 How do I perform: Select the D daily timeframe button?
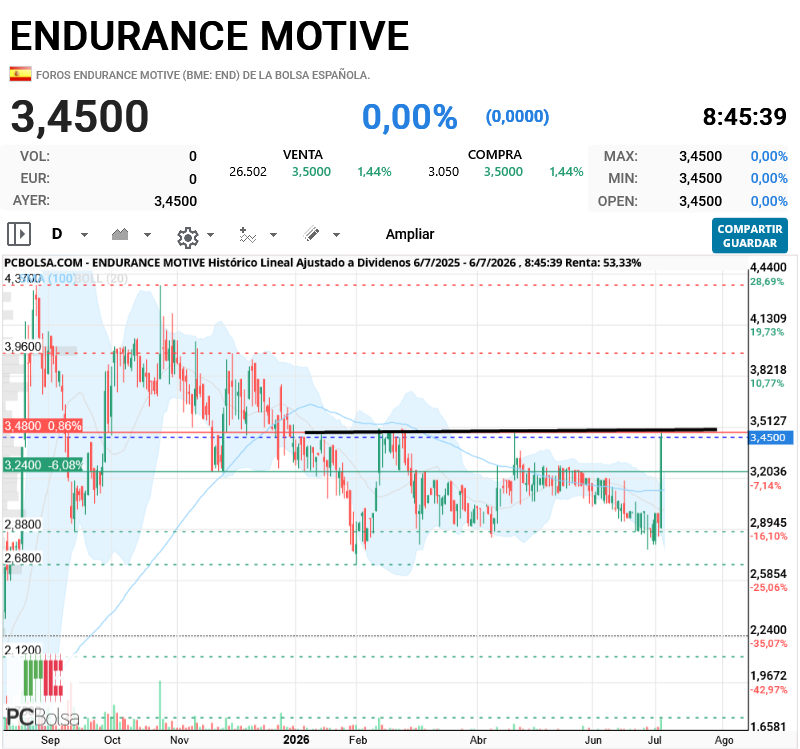click(57, 234)
